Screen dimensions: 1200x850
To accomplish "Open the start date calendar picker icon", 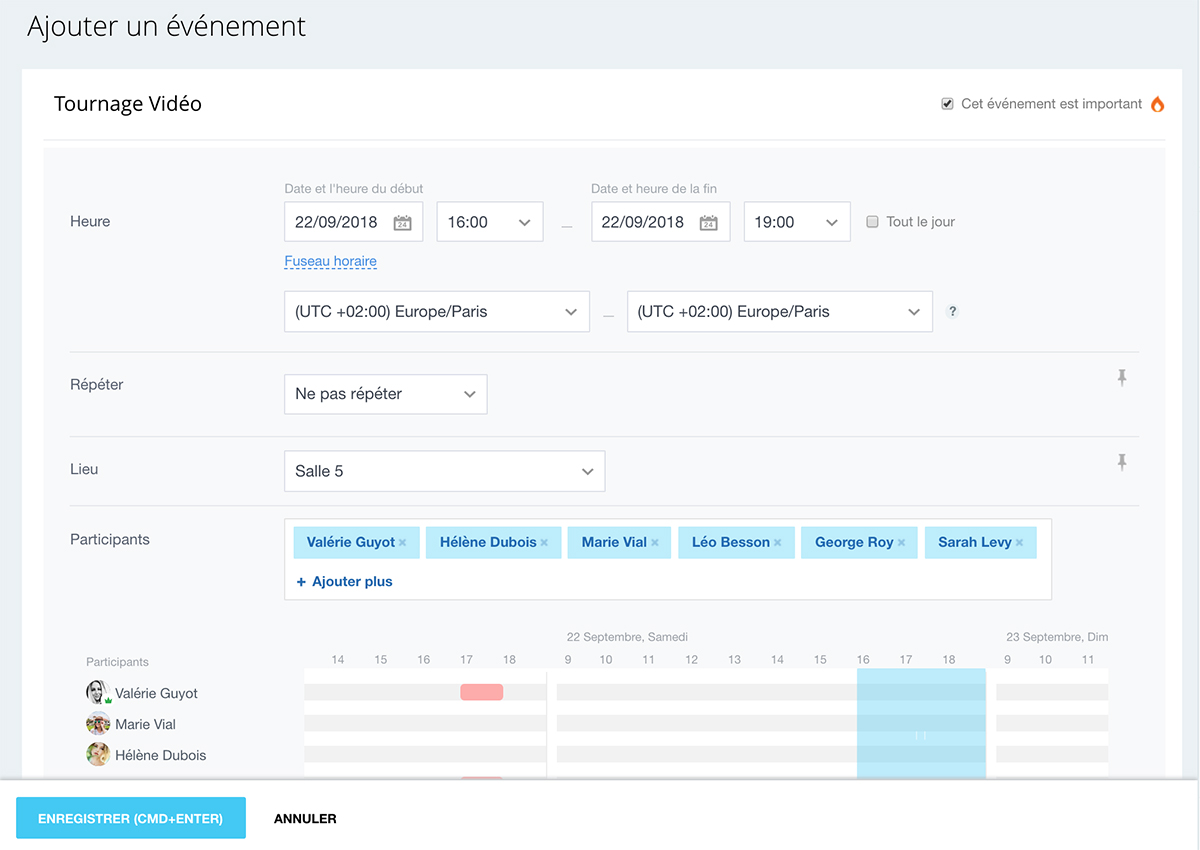I will (x=402, y=223).
